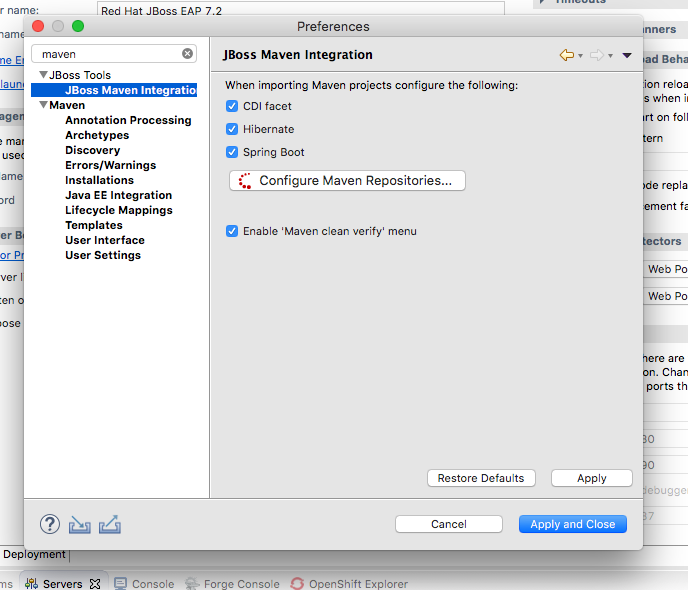The height and width of the screenshot is (590, 688).
Task: Open Templates preferences page
Action: (x=94, y=225)
